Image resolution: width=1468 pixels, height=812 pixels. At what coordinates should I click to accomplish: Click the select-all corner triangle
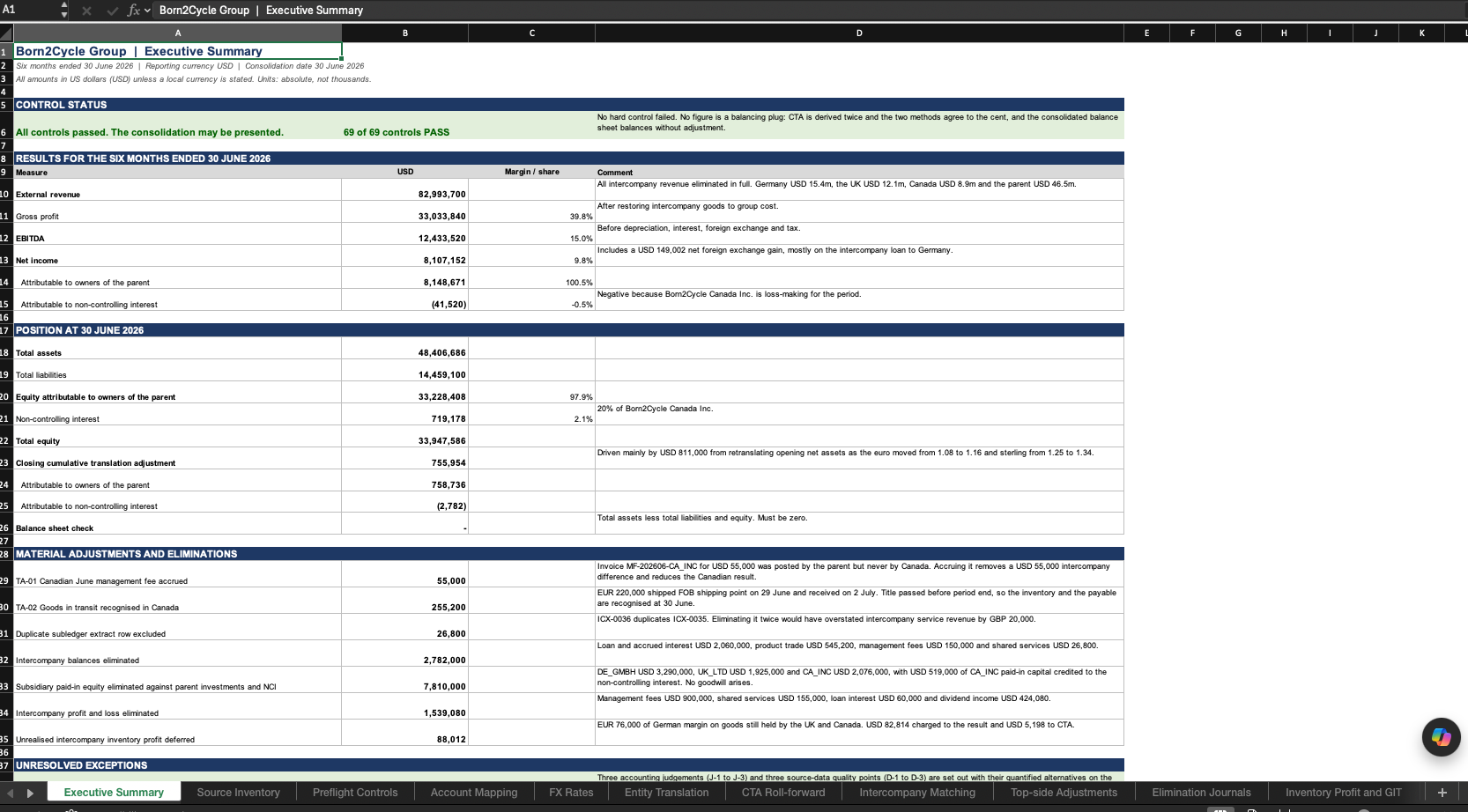(x=7, y=33)
